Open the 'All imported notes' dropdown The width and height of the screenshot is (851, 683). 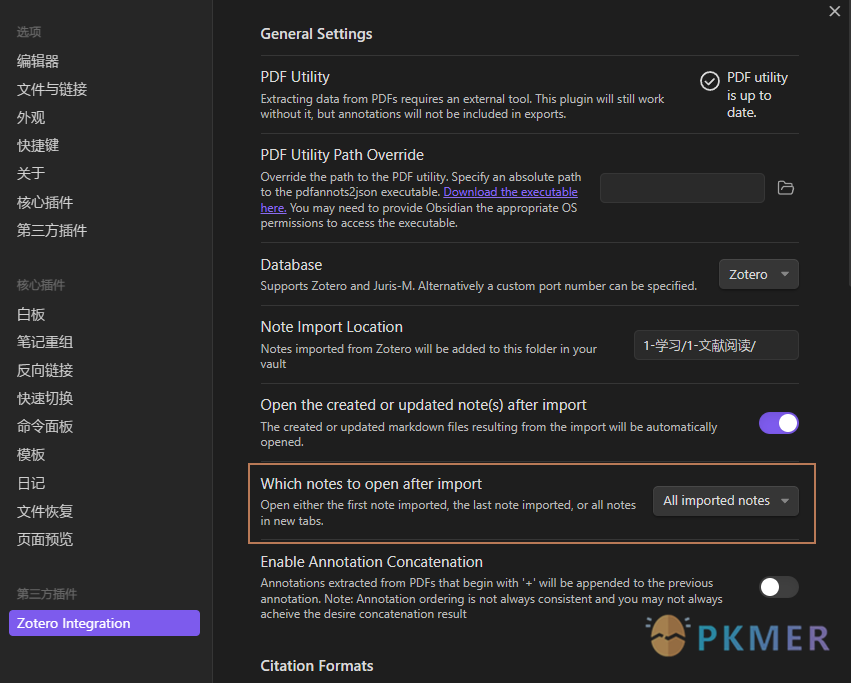pos(726,501)
